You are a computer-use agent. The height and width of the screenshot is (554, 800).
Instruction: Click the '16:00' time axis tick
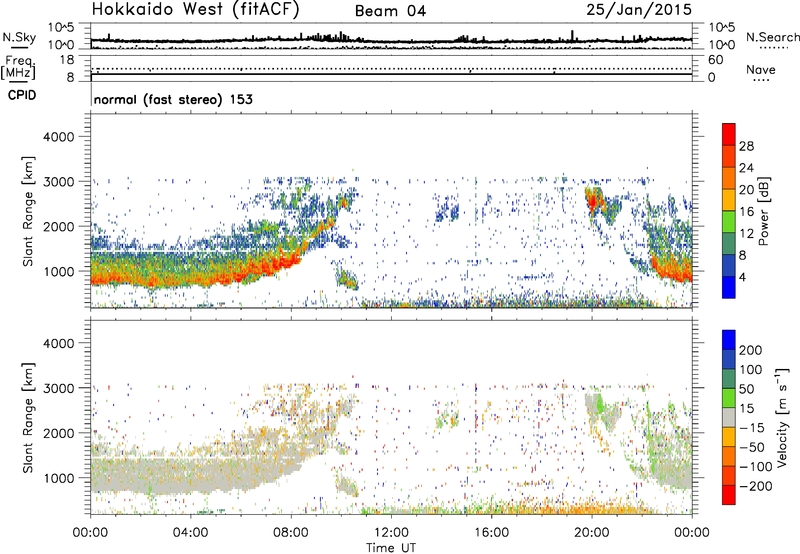point(491,533)
